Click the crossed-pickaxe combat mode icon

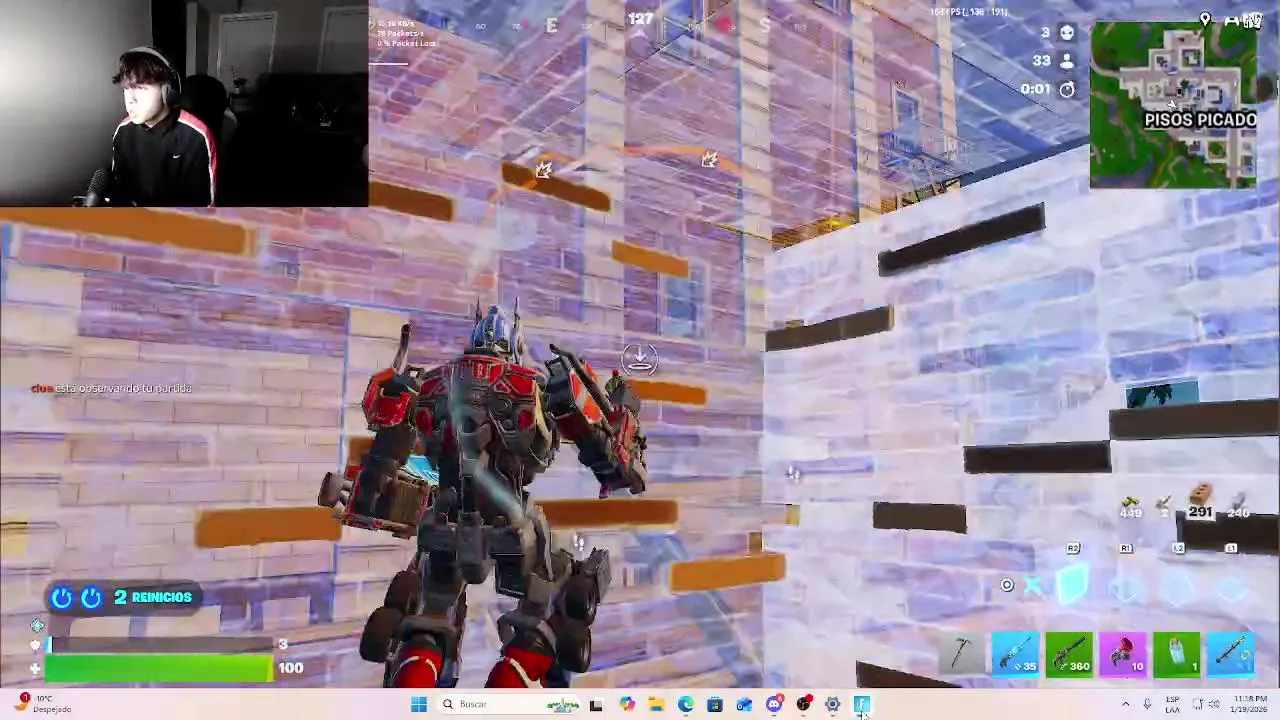pyautogui.click(x=1033, y=585)
